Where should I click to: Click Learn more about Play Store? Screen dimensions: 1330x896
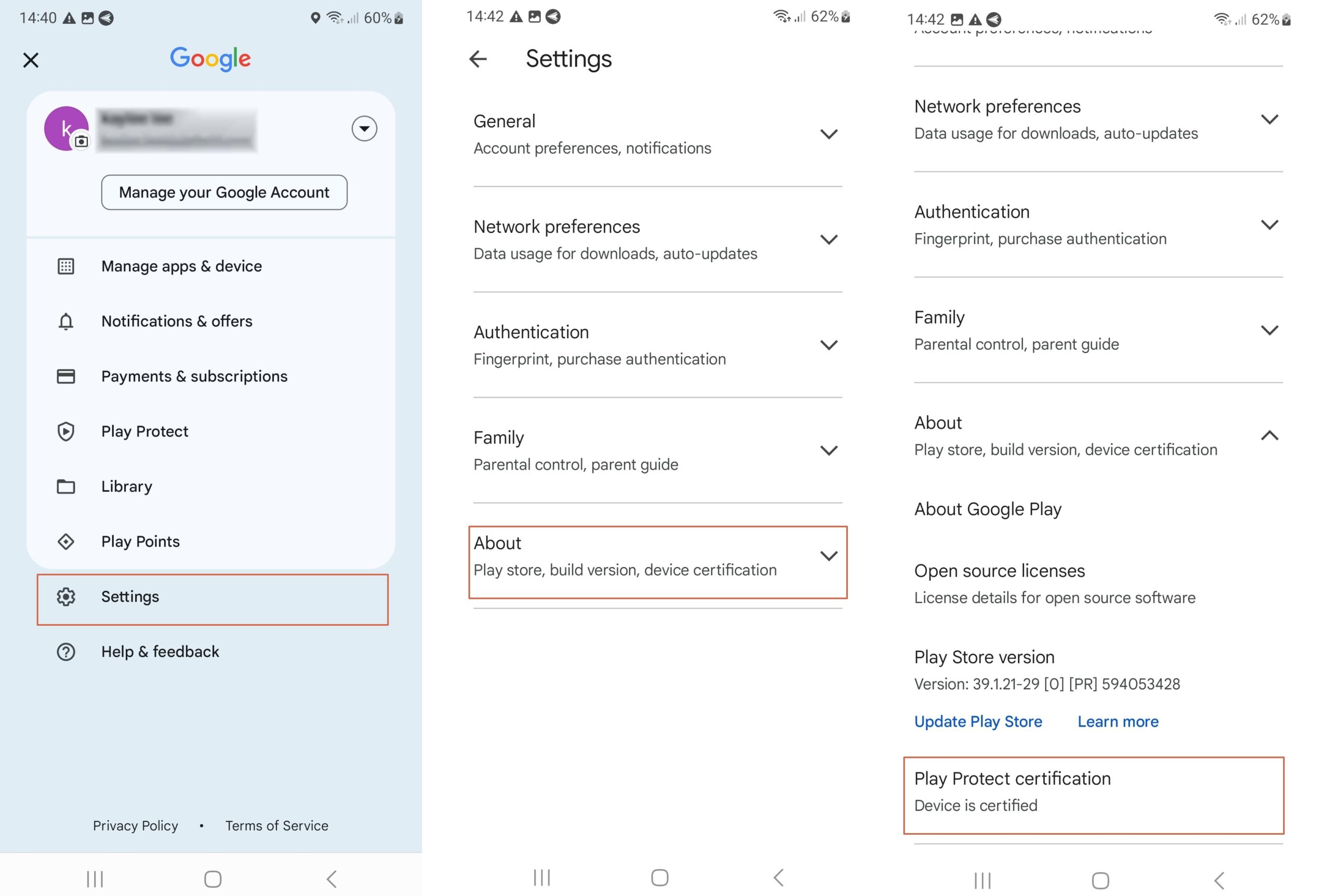pos(1117,720)
